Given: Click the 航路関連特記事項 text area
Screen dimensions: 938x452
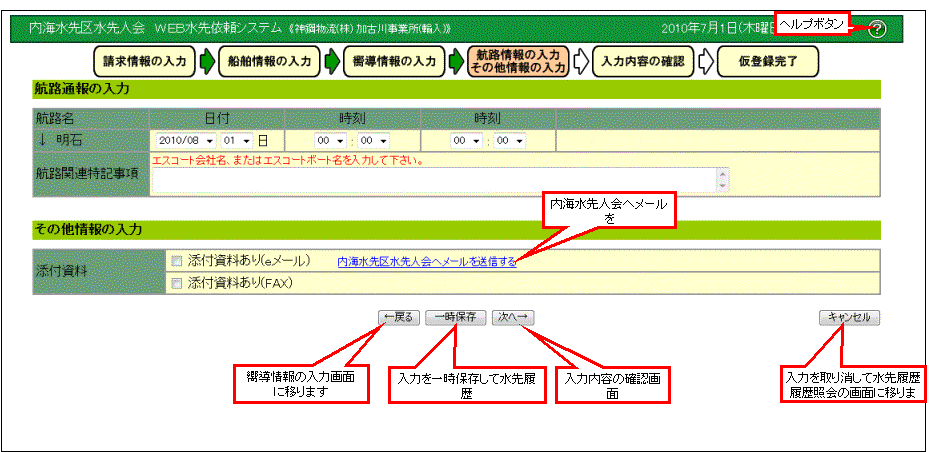Looking at the screenshot, I should click(432, 179).
